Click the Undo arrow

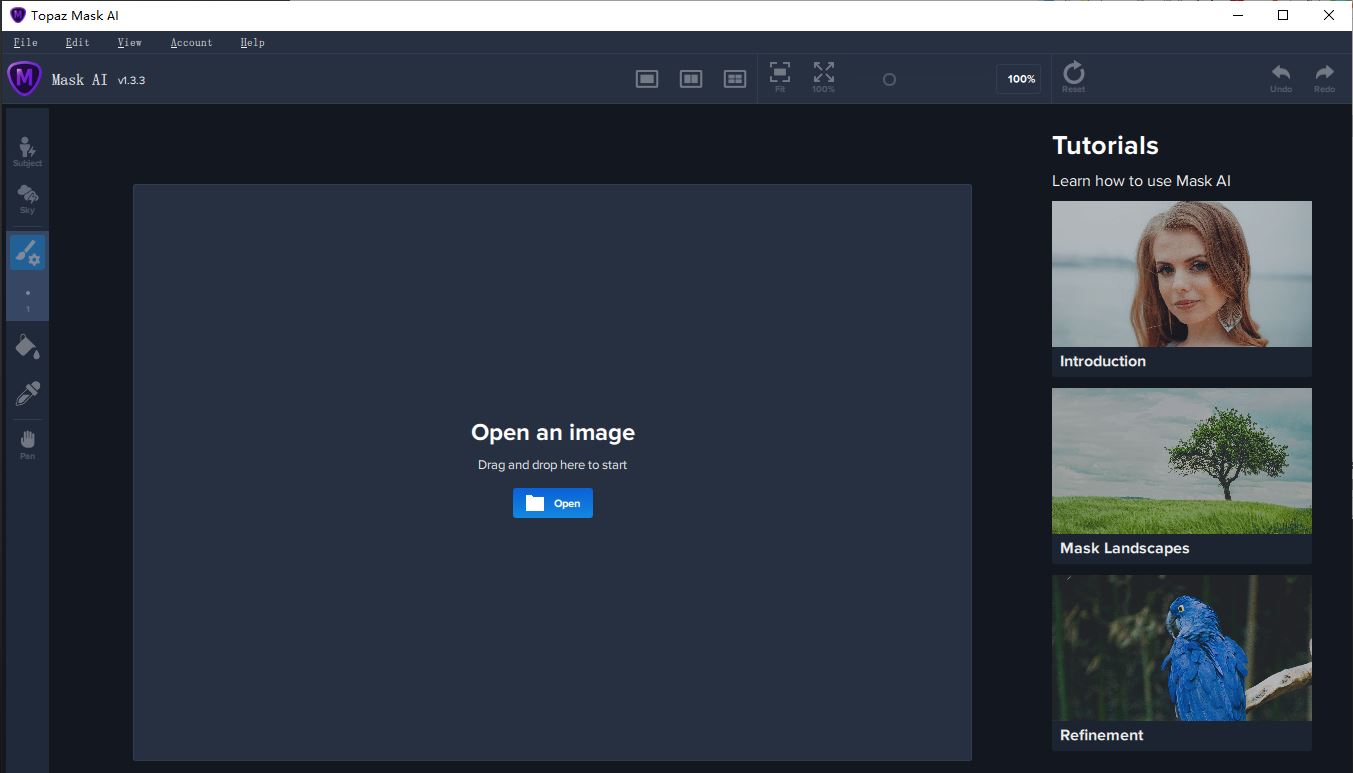[1280, 77]
